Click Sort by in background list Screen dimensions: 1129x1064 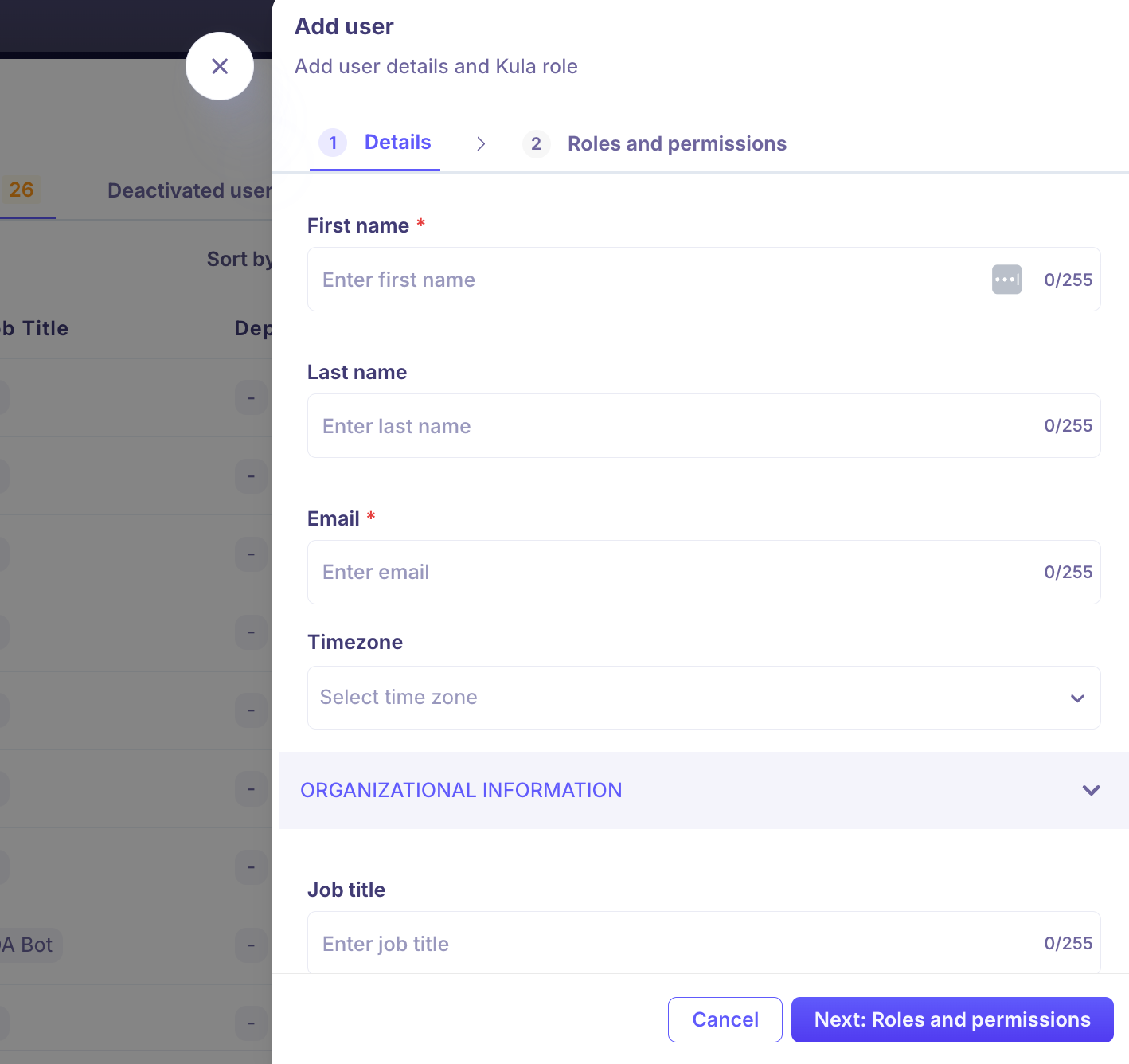[x=239, y=260]
